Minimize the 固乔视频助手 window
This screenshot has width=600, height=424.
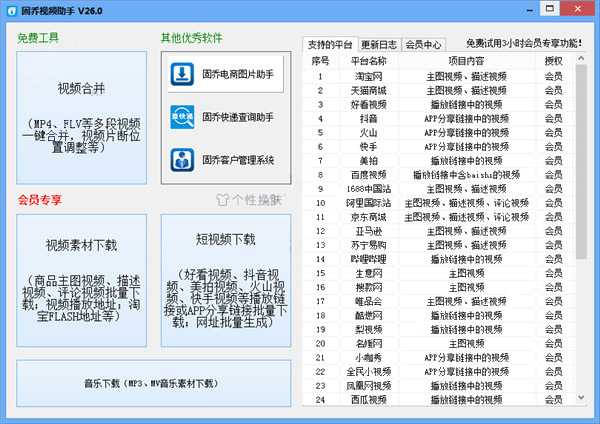coord(530,10)
